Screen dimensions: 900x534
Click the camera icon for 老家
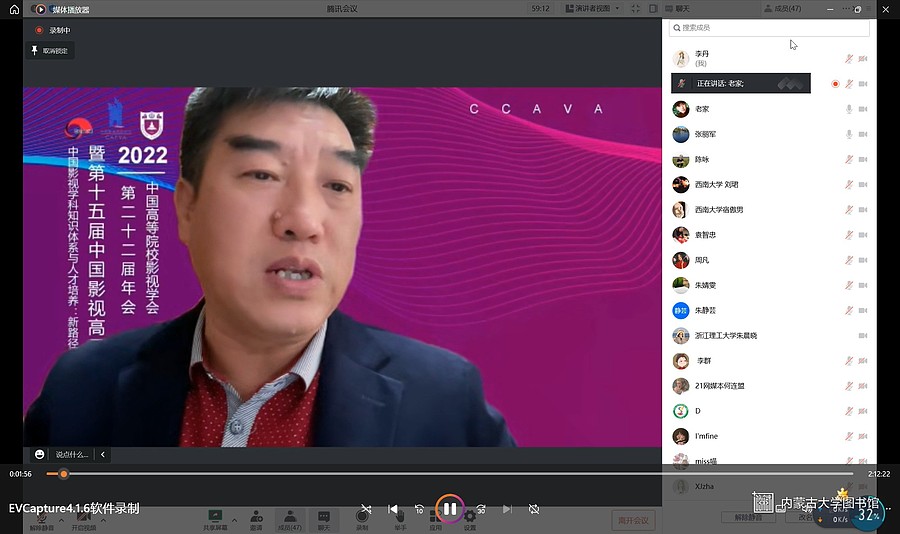863,109
